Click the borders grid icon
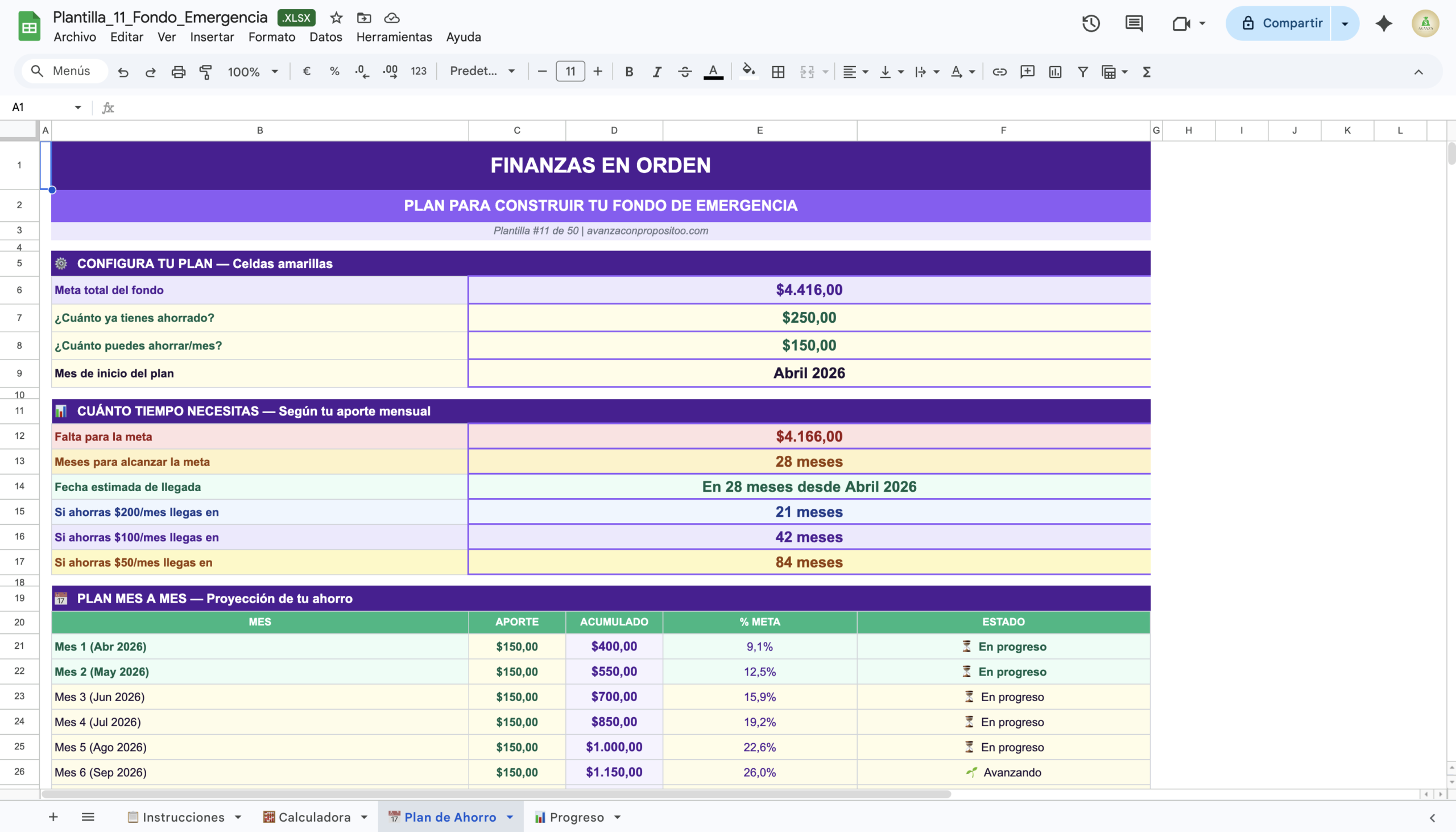Screen dimensions: 1456x832 click(777, 72)
